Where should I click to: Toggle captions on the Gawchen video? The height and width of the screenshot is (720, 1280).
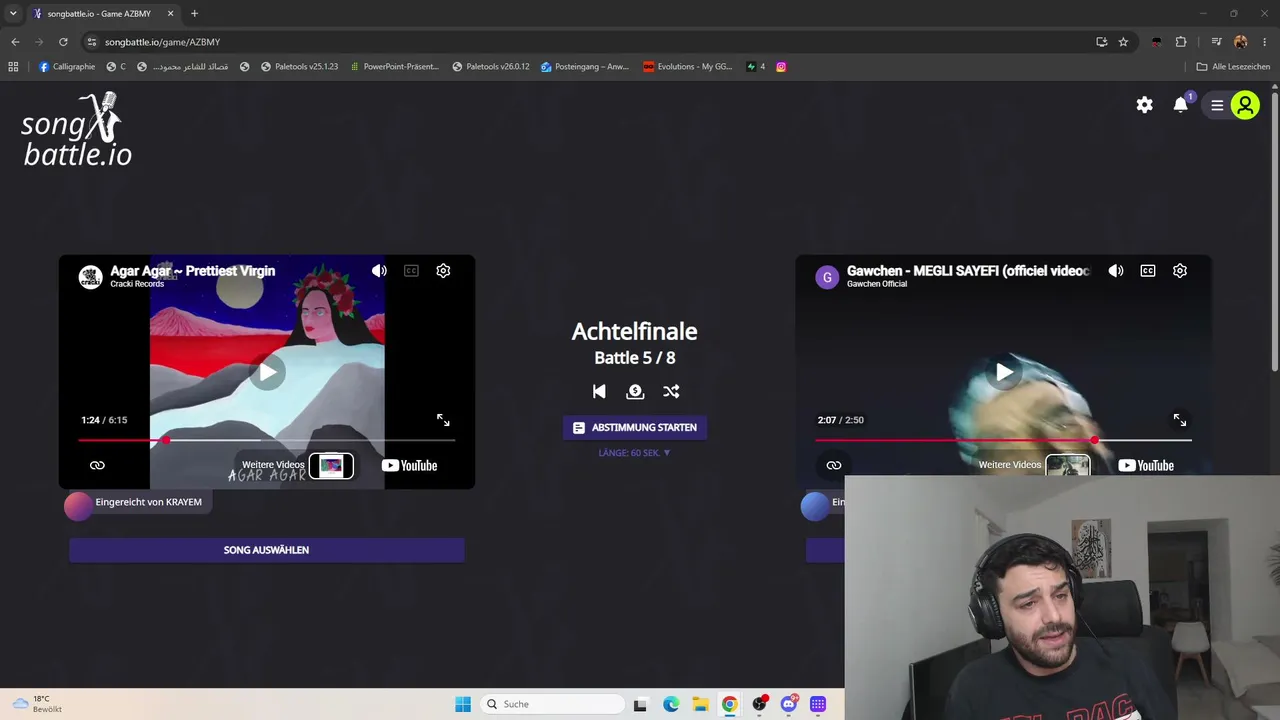[1148, 271]
